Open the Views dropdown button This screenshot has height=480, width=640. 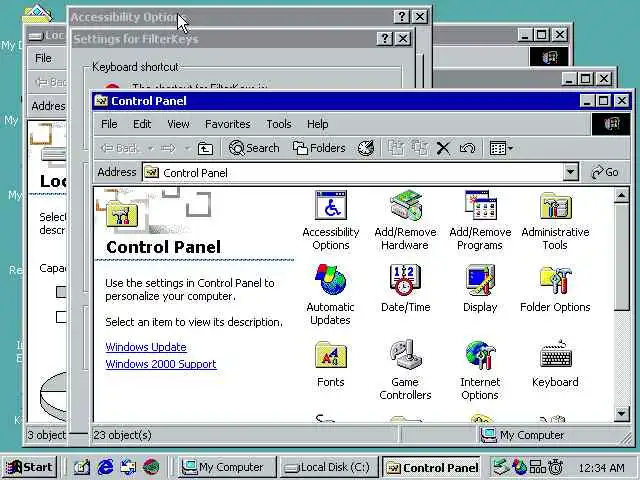[x=501, y=148]
